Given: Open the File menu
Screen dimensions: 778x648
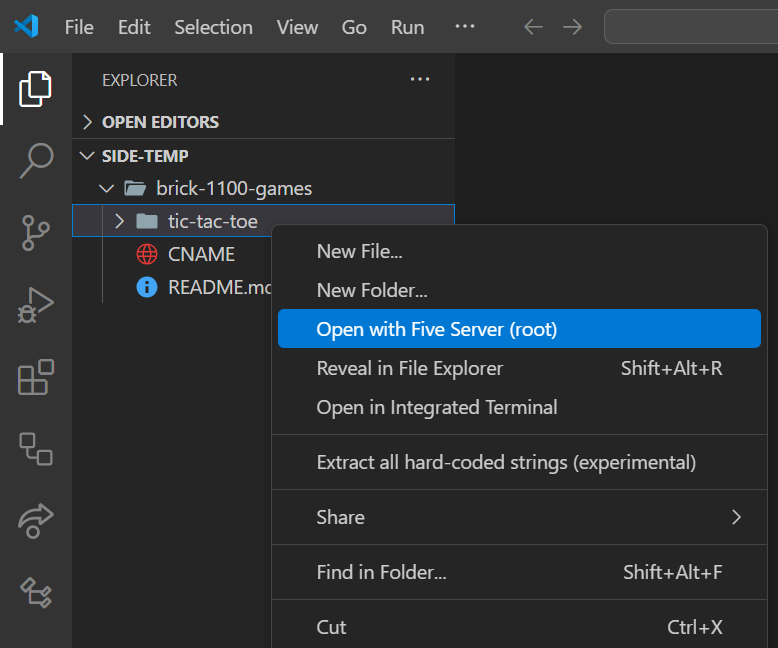Looking at the screenshot, I should tap(79, 27).
